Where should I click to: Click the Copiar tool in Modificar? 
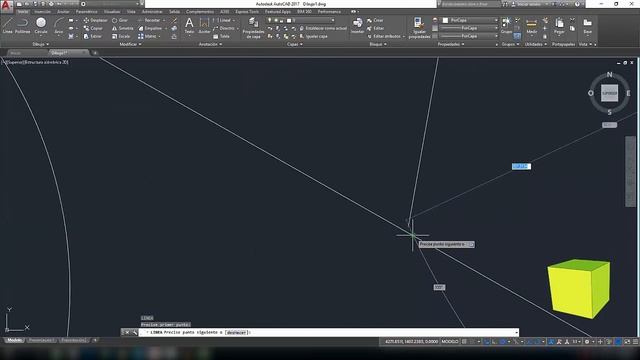coord(93,28)
